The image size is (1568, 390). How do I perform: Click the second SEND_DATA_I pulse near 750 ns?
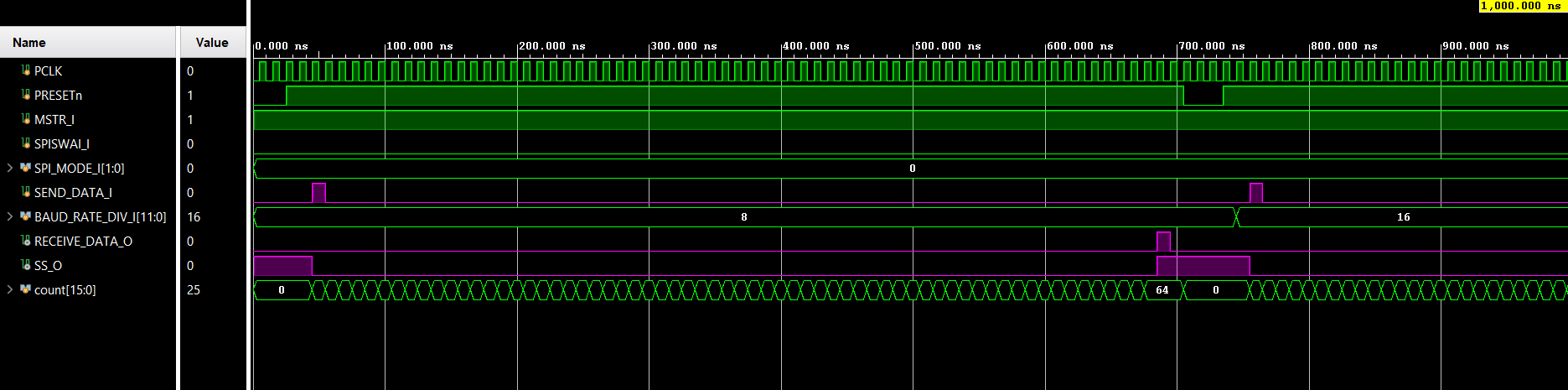(1256, 193)
